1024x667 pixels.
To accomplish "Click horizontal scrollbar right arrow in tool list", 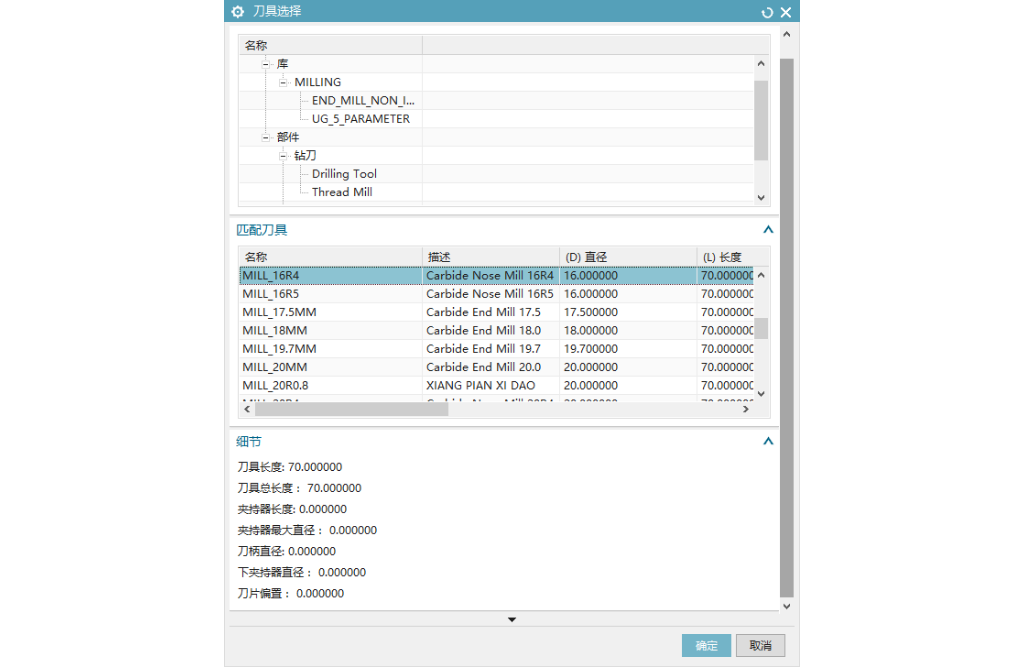I will (x=745, y=409).
